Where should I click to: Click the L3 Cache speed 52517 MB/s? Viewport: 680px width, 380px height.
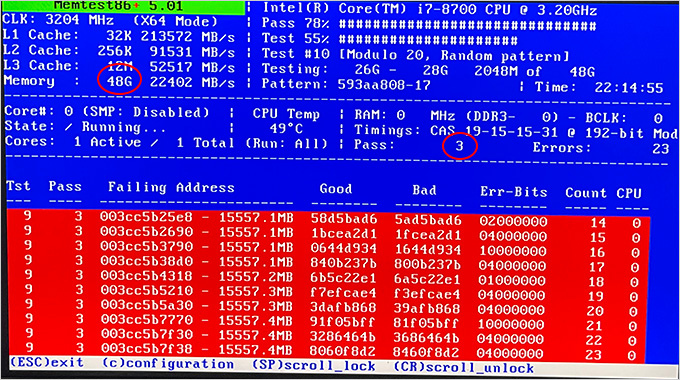tap(192, 67)
